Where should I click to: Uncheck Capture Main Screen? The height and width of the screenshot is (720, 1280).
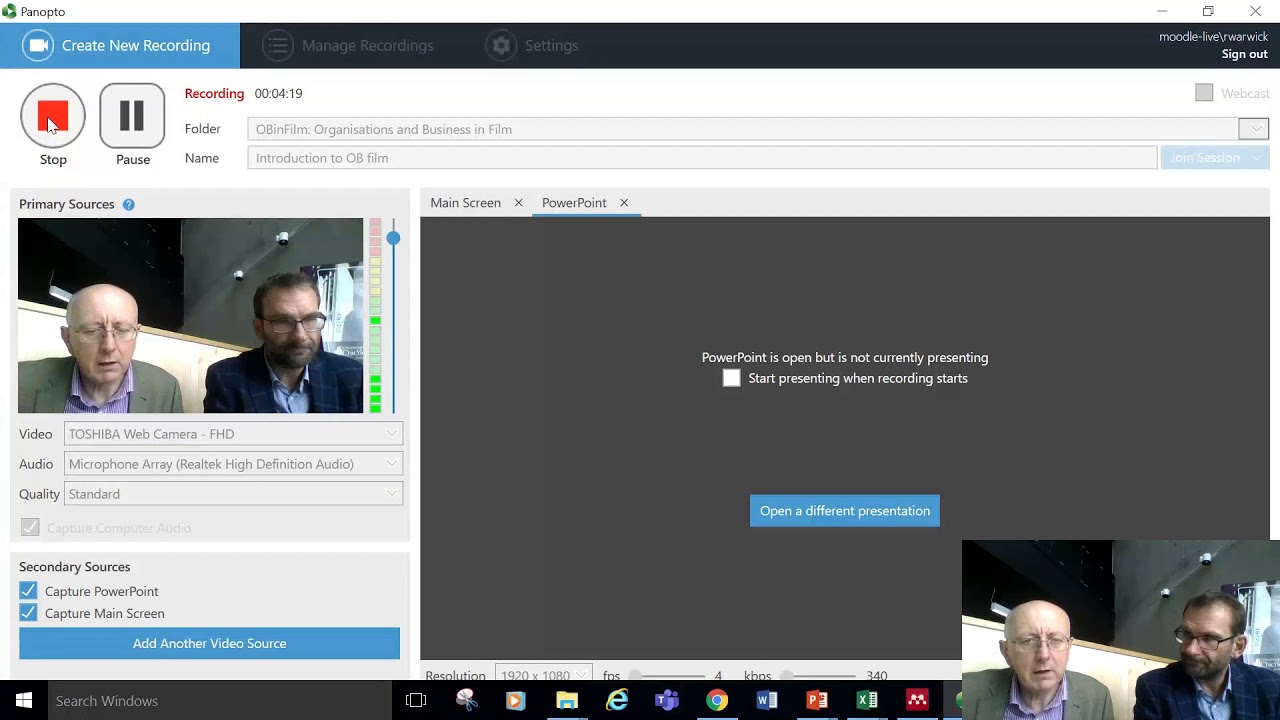point(28,613)
